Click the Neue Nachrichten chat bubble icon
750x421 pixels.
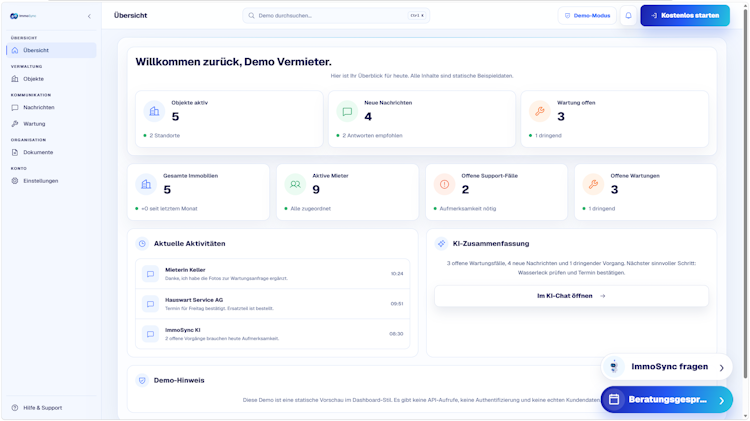(347, 111)
